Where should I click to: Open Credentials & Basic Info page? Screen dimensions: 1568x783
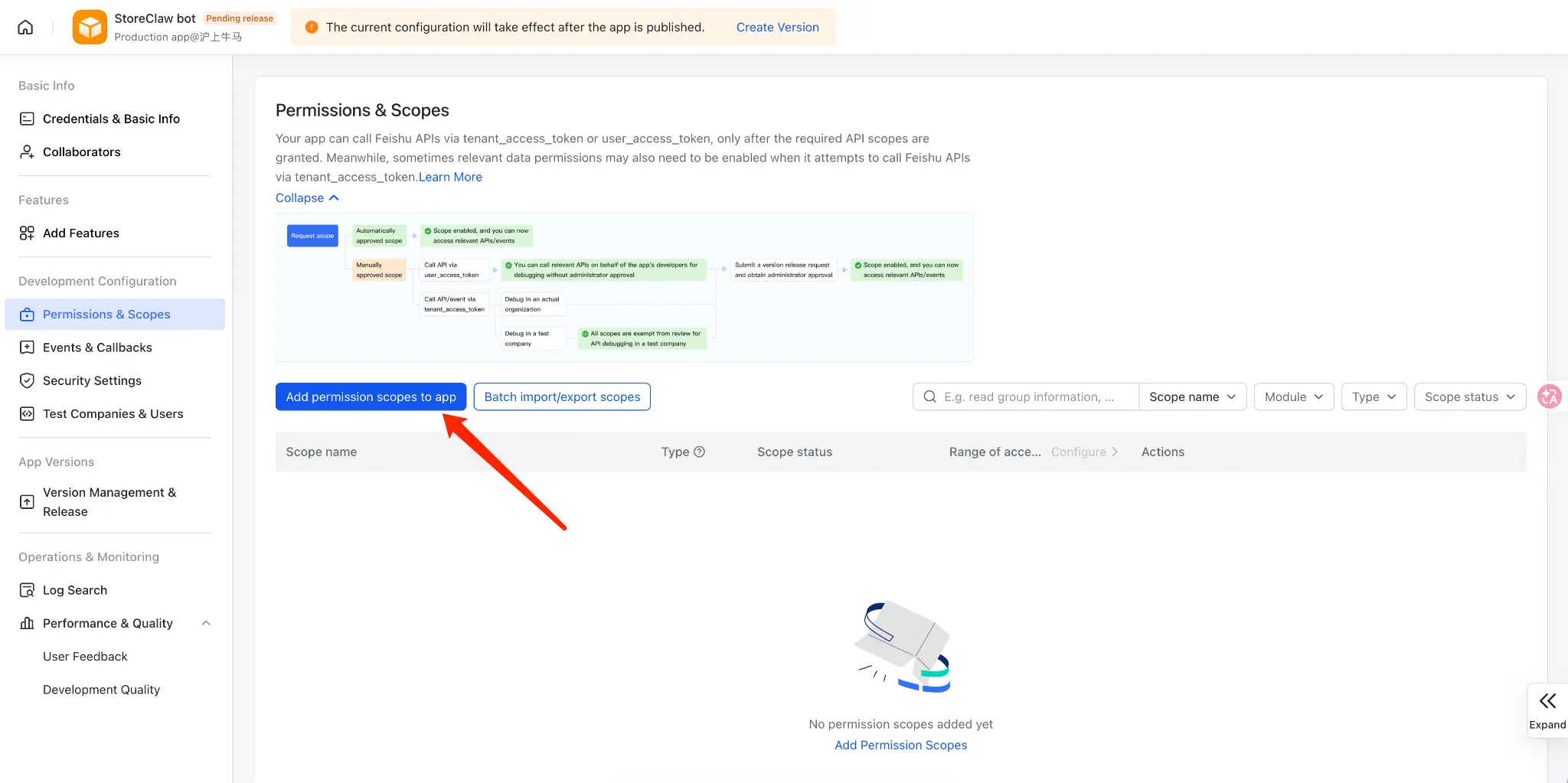coord(115,119)
